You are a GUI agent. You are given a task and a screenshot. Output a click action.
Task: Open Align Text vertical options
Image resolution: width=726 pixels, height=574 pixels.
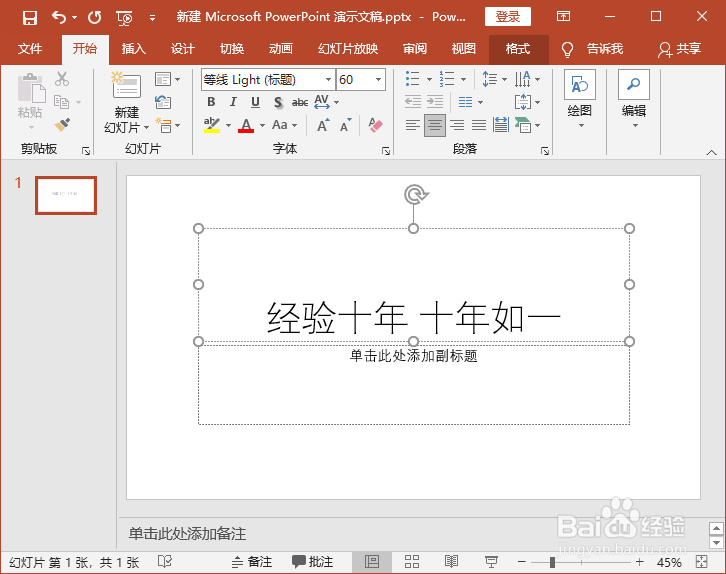(527, 102)
